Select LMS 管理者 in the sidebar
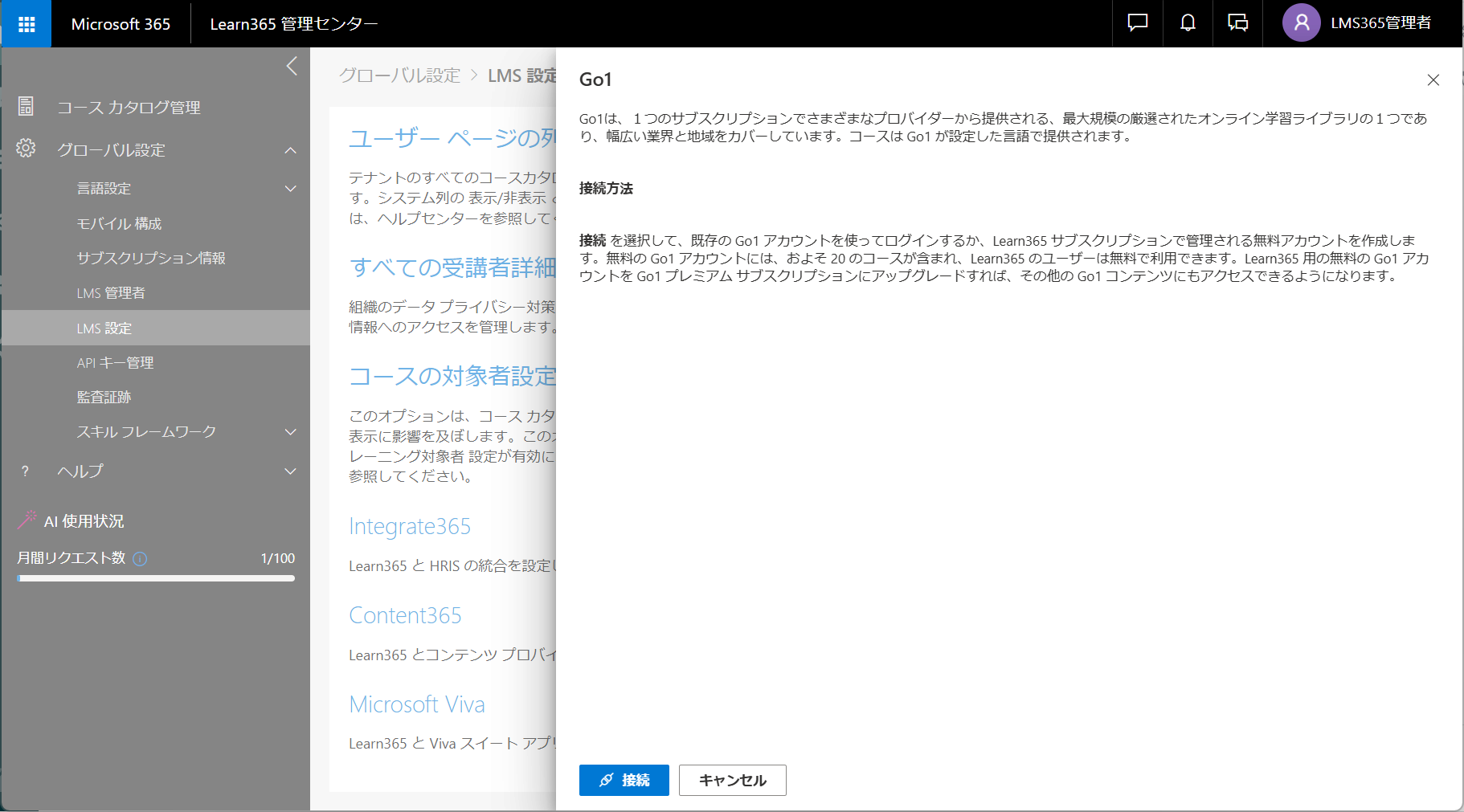 (111, 293)
